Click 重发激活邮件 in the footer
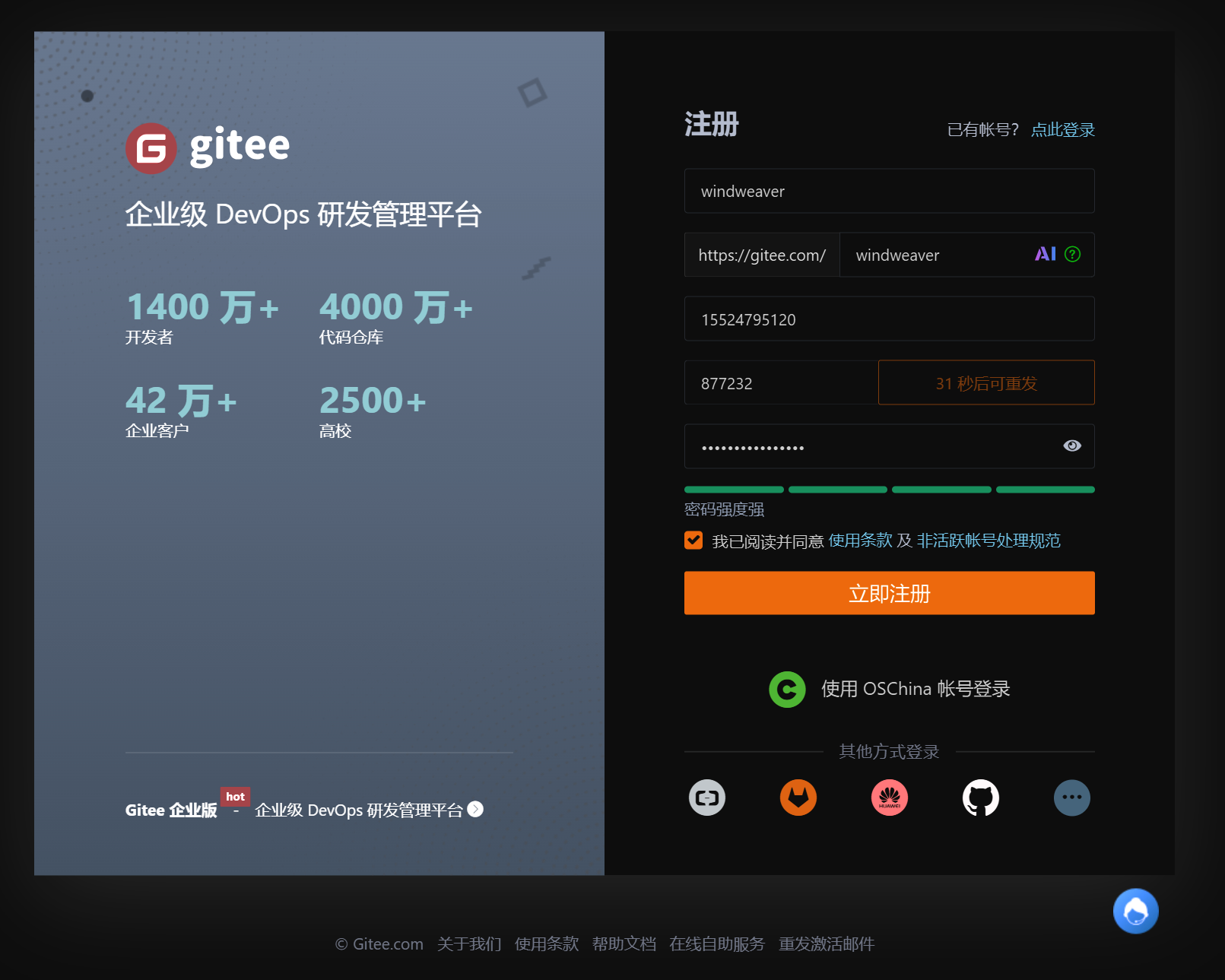This screenshot has height=980, width=1225. [827, 944]
